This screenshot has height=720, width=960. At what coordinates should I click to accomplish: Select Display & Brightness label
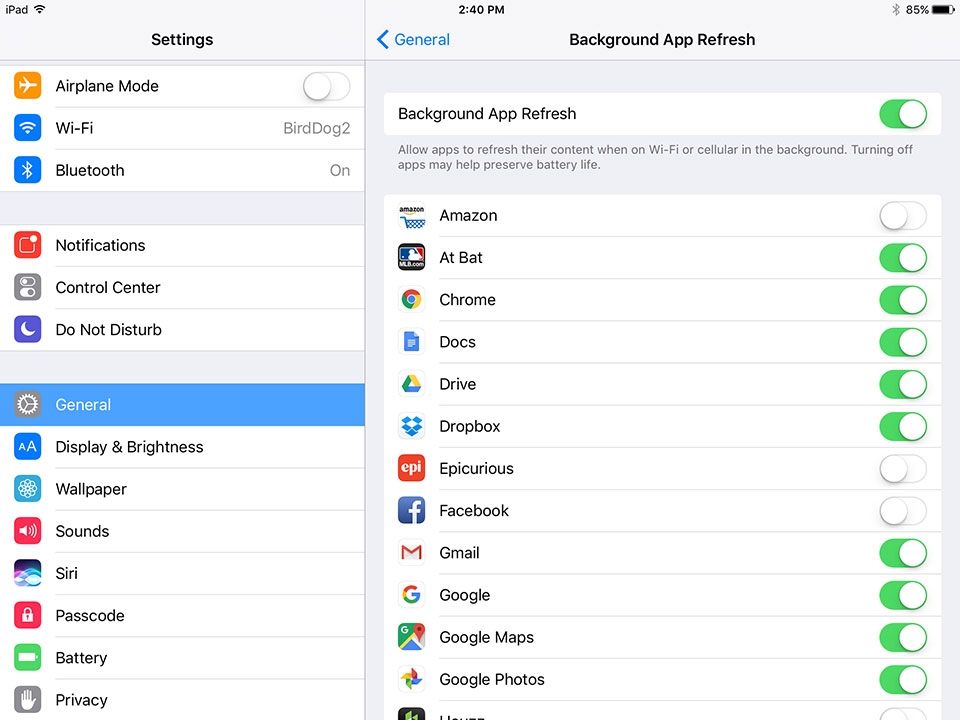[129, 447]
